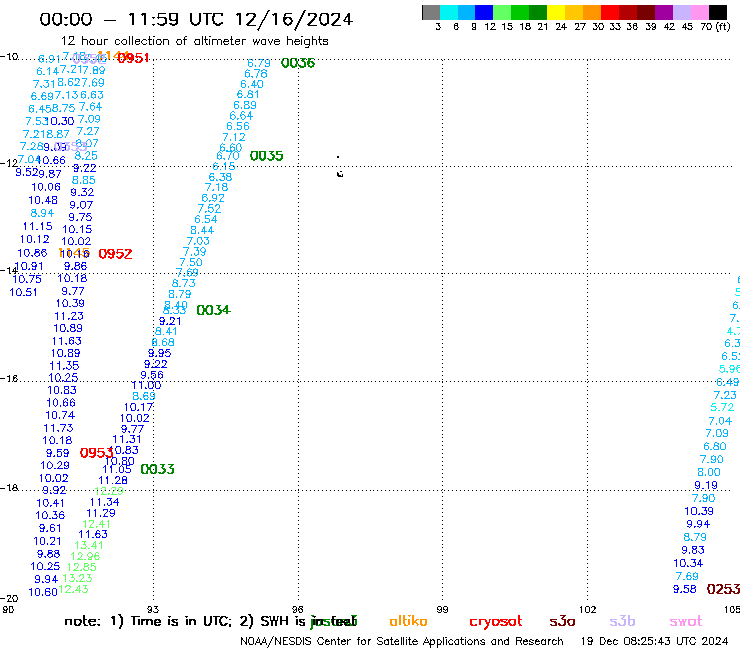
Task: Pick the black swatch at the color scale end
Action: tap(718, 12)
